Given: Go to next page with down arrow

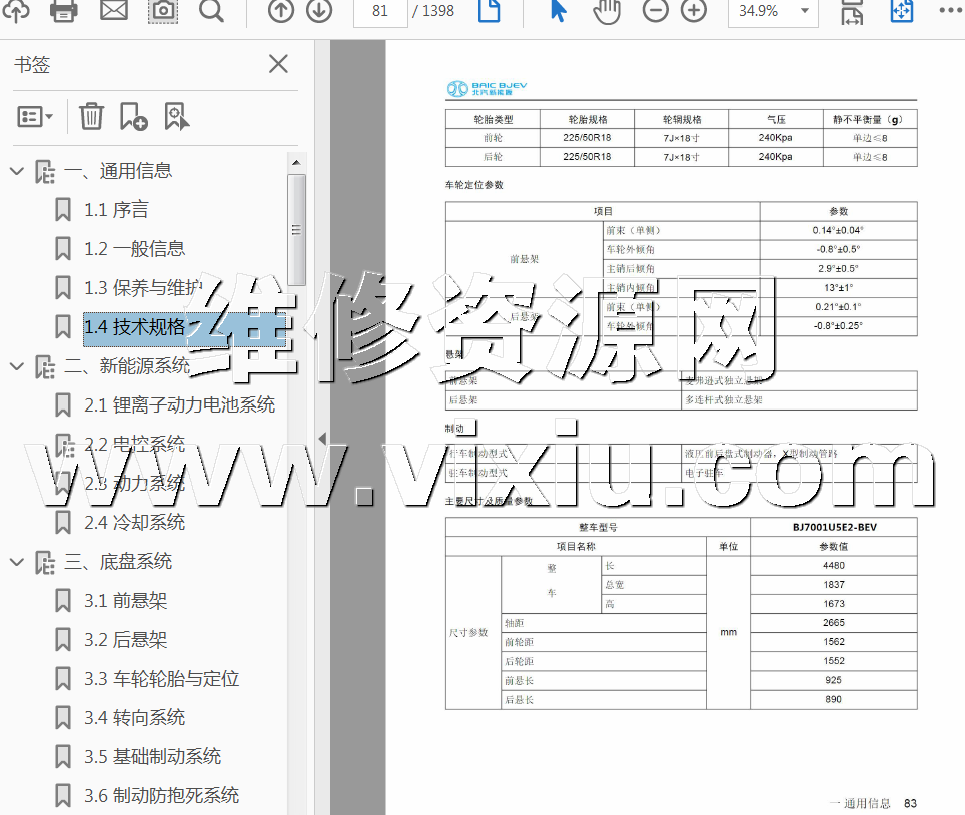Looking at the screenshot, I should [x=319, y=11].
